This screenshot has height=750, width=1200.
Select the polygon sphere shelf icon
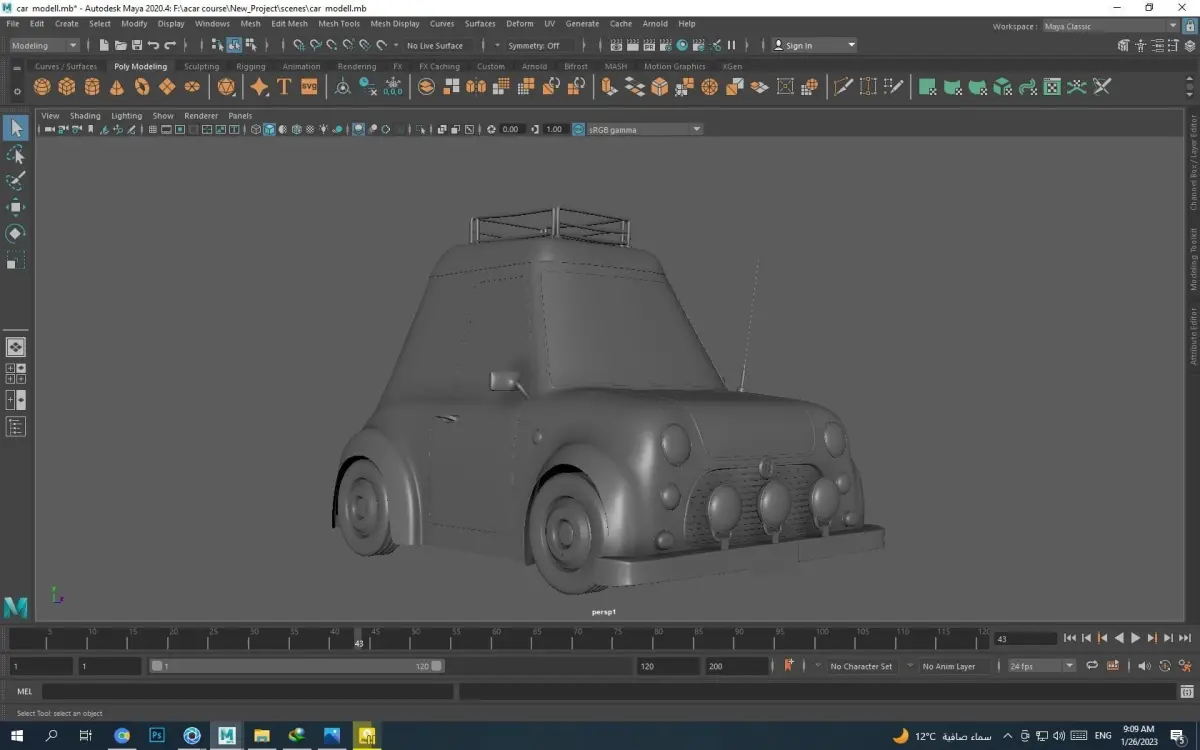pos(42,87)
